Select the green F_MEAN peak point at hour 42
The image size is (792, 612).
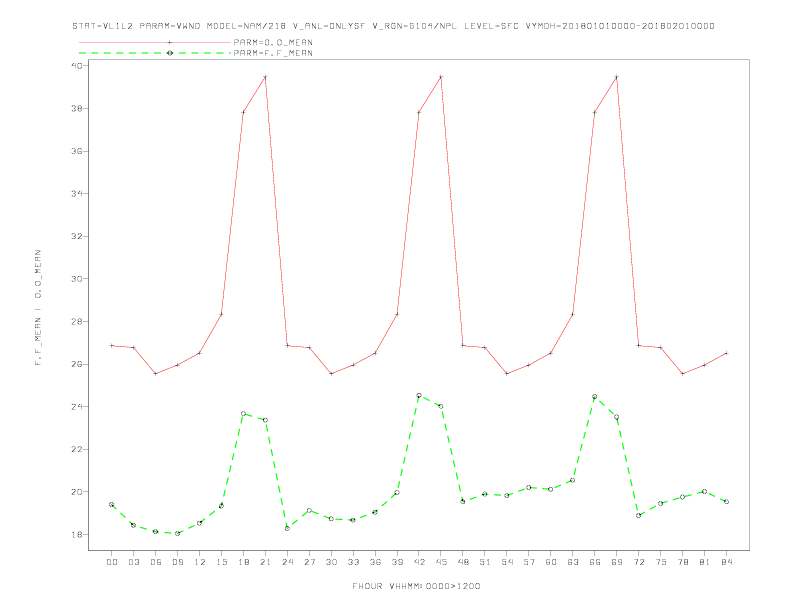click(419, 395)
